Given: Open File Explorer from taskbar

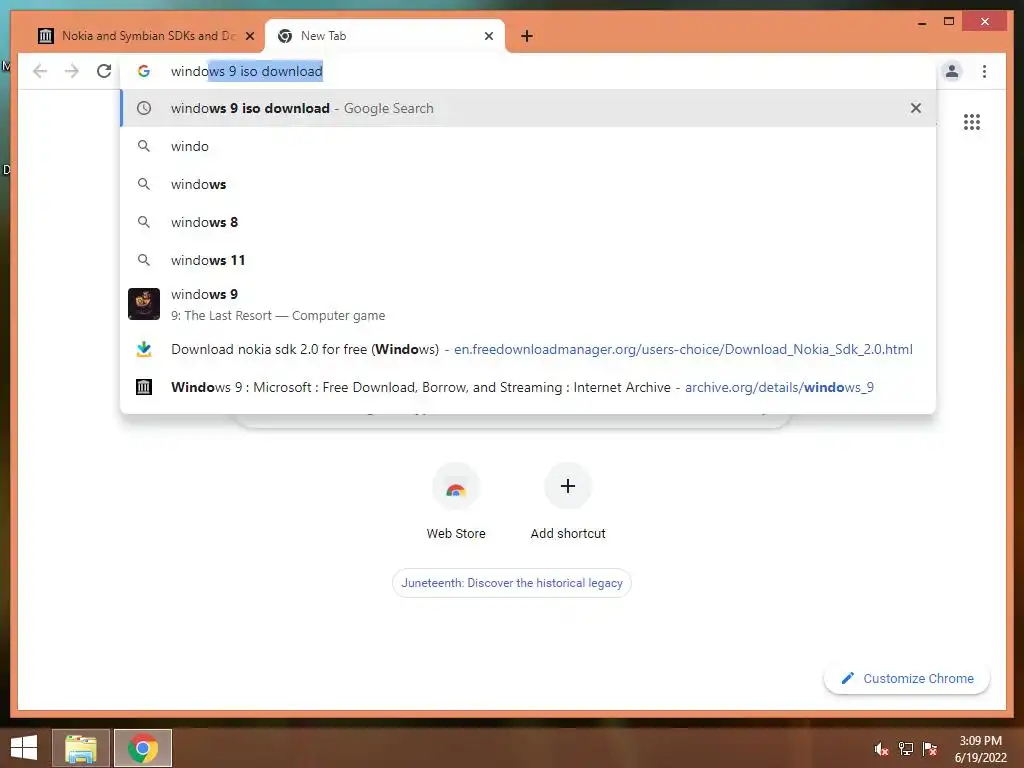Looking at the screenshot, I should (x=80, y=748).
